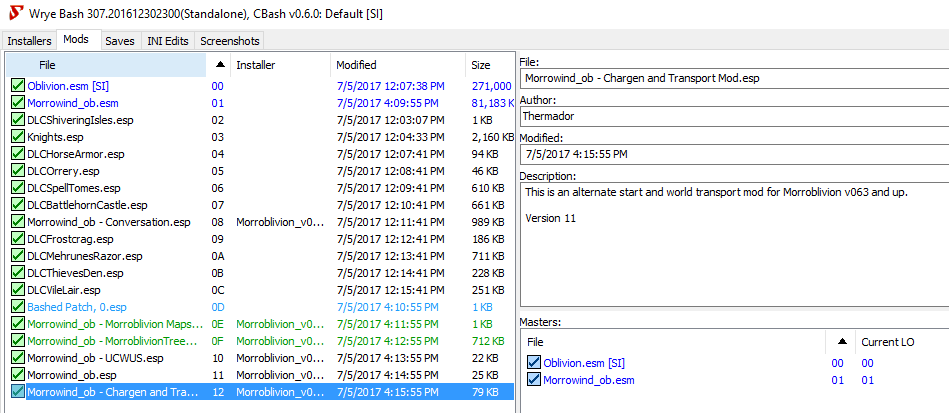The height and width of the screenshot is (413, 949).
Task: Toggle Morrowind_ob.esp checkbox
Action: tap(18, 374)
